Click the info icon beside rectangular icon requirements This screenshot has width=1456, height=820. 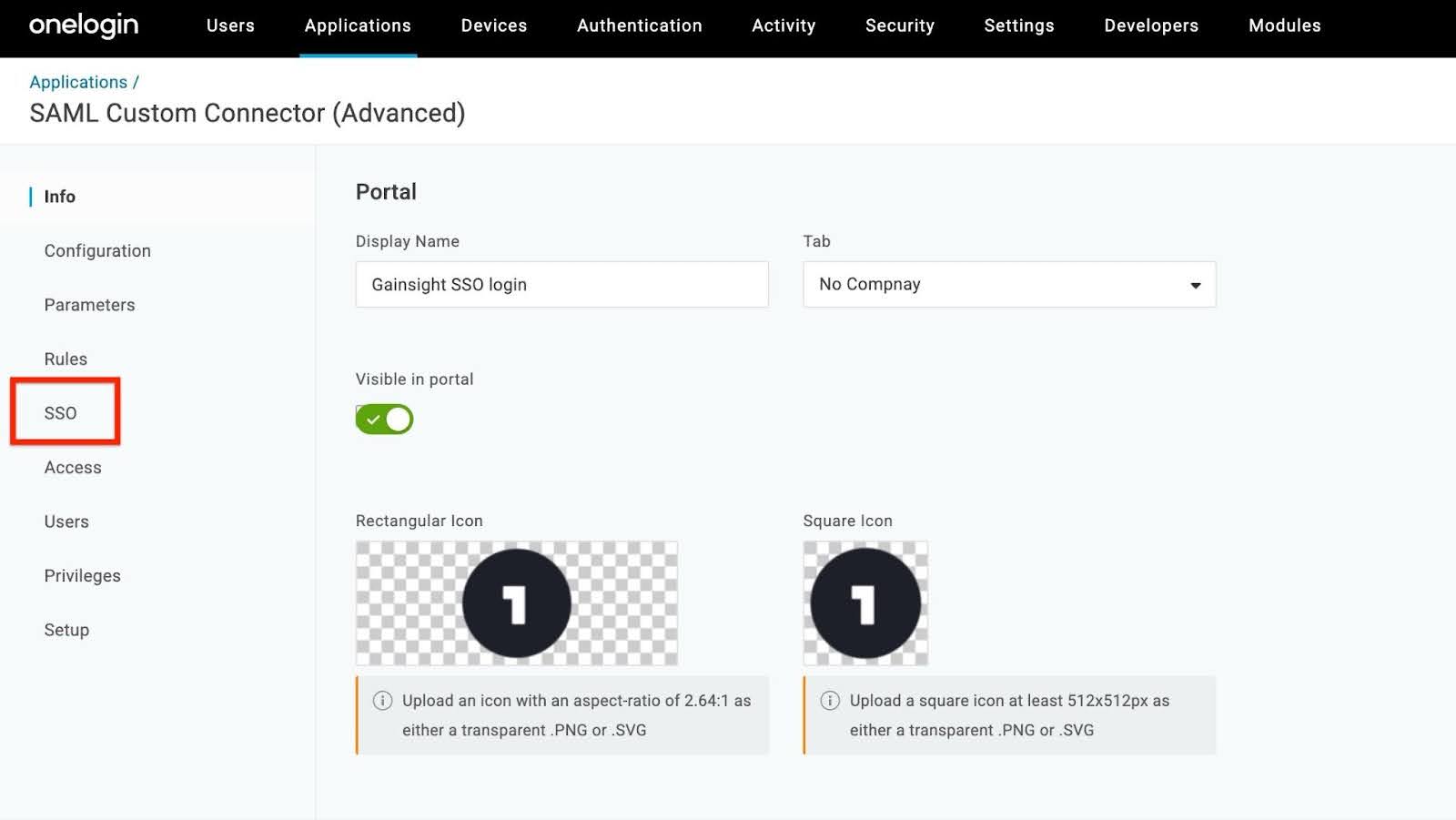(x=379, y=701)
